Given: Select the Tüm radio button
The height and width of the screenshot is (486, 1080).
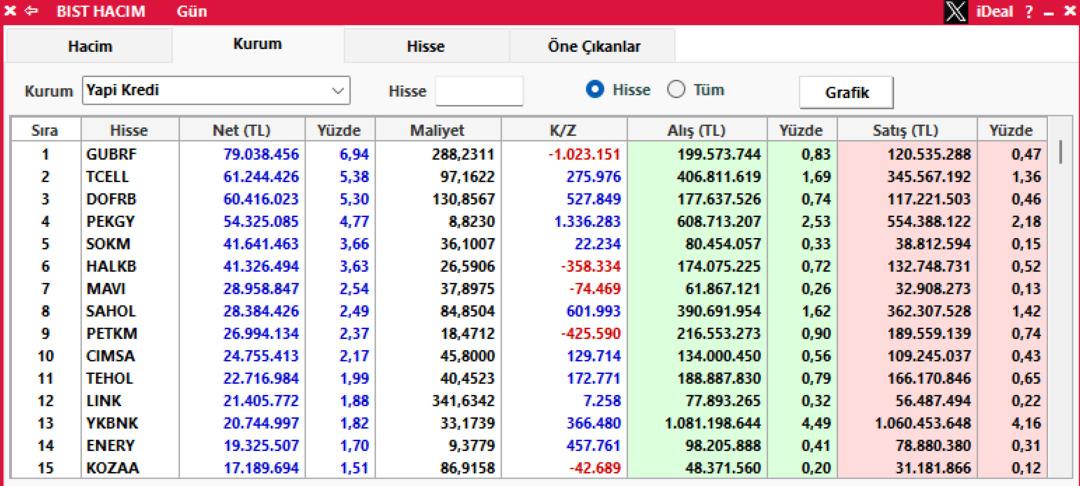Looking at the screenshot, I should coord(675,90).
